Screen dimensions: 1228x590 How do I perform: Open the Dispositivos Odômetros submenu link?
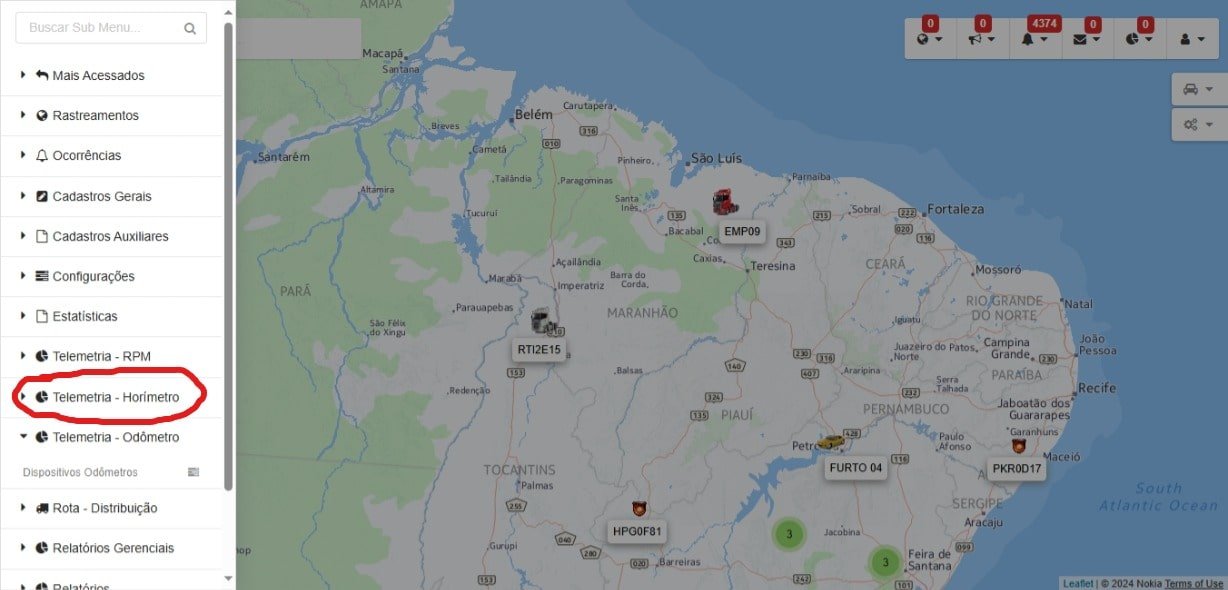pyautogui.click(x=80, y=472)
